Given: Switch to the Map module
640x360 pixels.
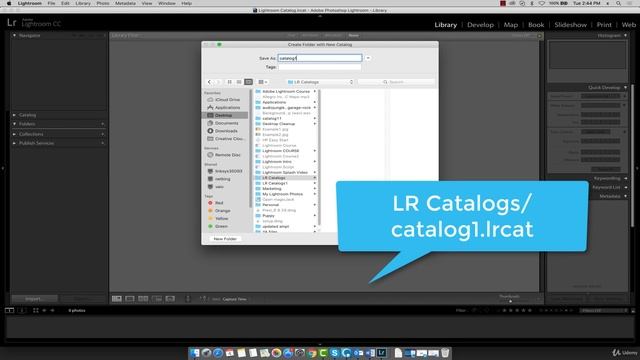Looking at the screenshot, I should pos(511,25).
